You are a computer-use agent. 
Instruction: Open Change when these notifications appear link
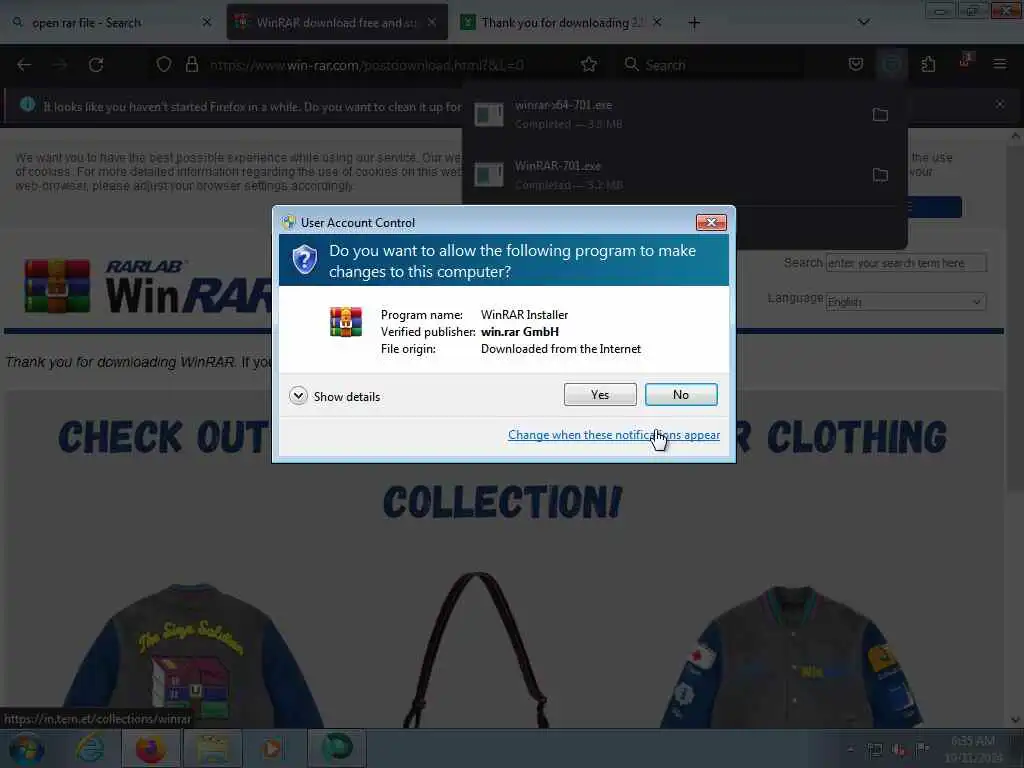[614, 435]
